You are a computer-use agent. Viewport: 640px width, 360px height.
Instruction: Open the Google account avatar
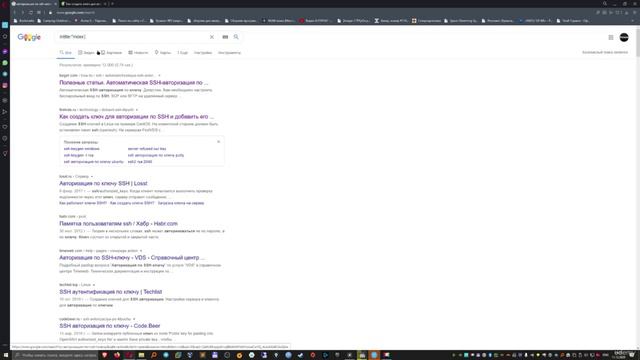click(x=624, y=38)
